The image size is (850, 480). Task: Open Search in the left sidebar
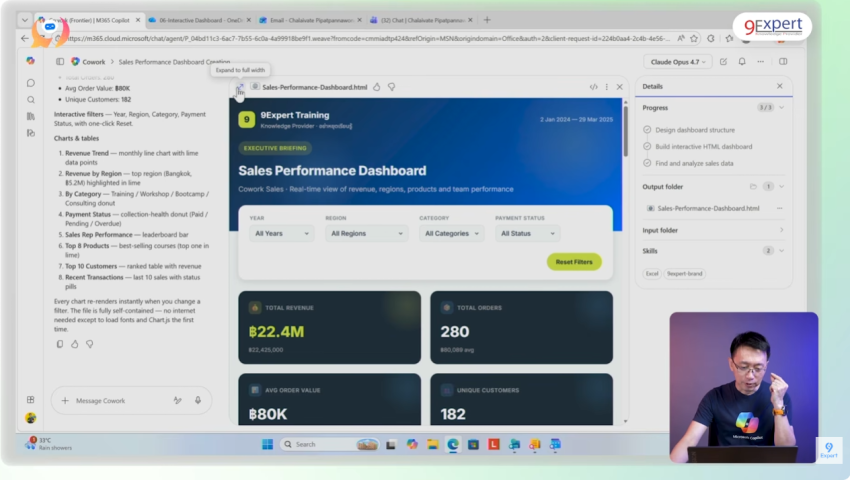point(31,100)
